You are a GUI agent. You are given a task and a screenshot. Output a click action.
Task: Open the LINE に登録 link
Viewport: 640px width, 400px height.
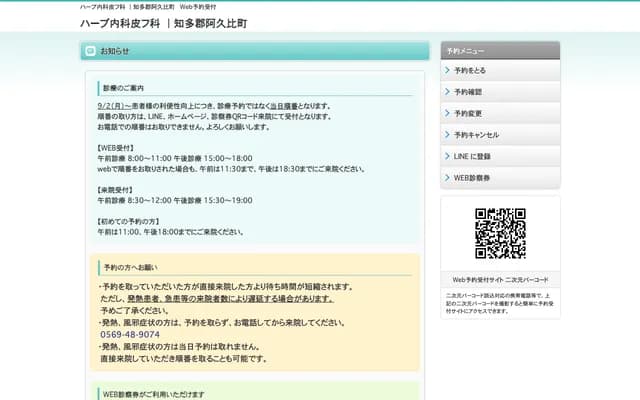point(472,156)
